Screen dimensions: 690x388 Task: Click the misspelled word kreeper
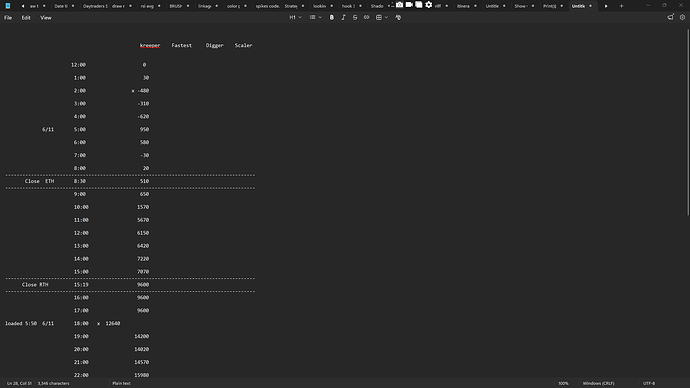point(150,45)
